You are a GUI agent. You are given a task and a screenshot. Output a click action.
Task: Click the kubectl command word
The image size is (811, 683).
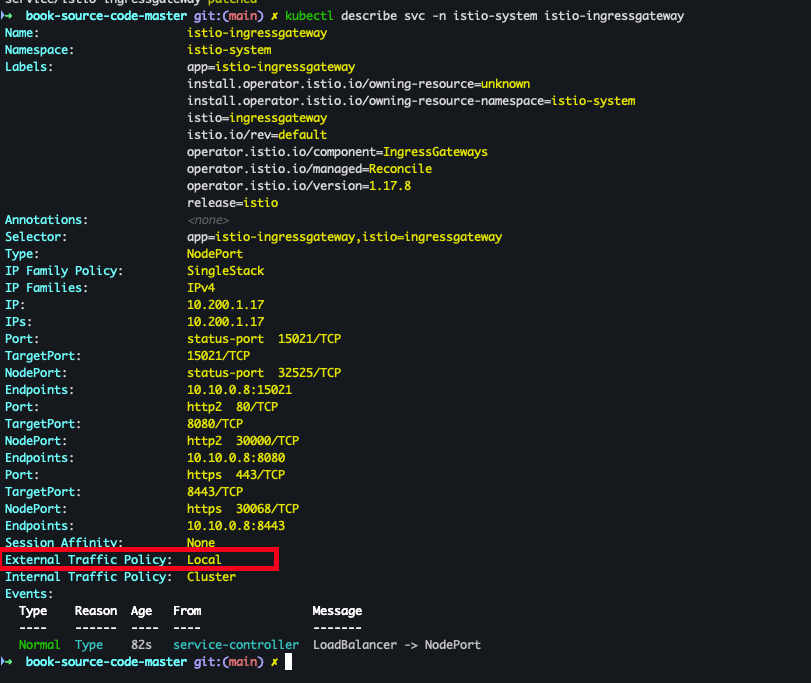tap(309, 16)
